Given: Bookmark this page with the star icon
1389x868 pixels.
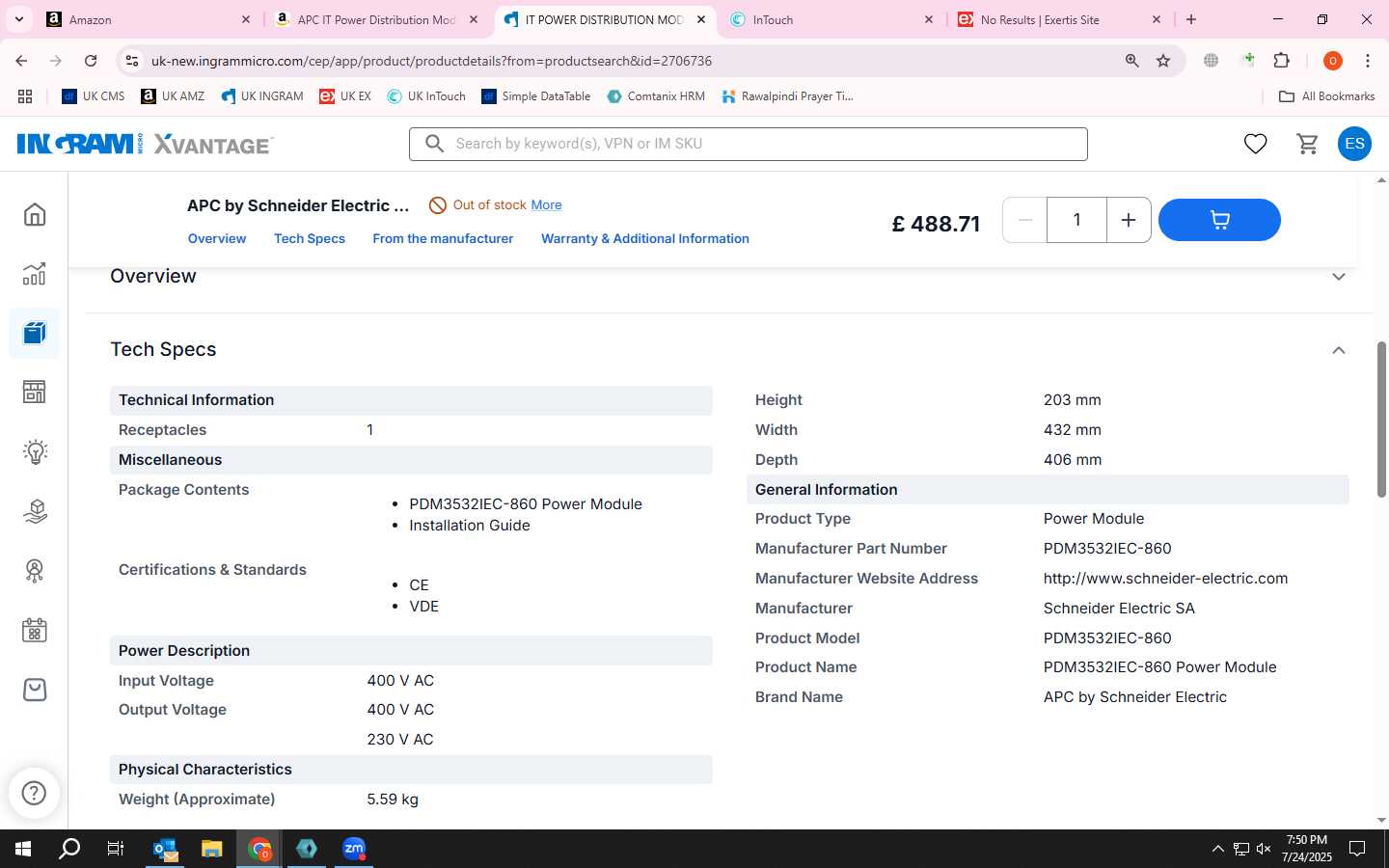Looking at the screenshot, I should coord(1163,61).
